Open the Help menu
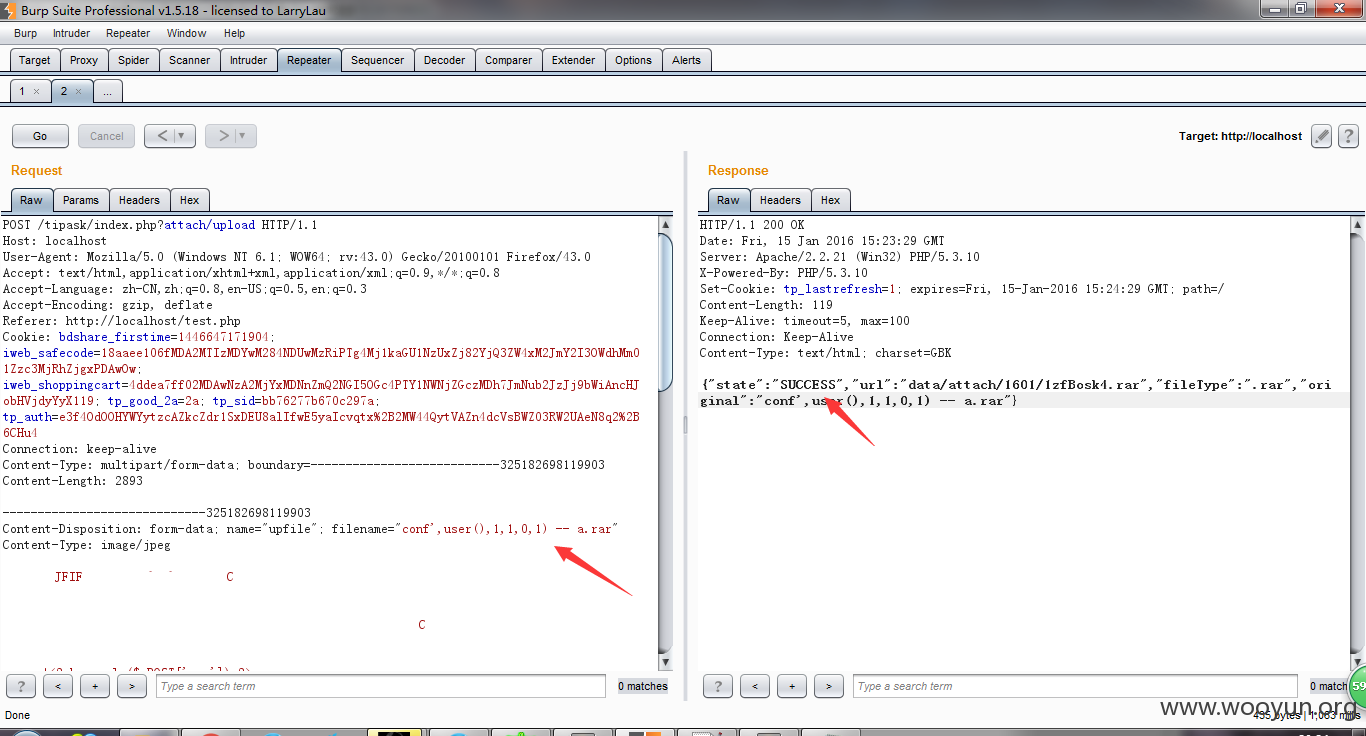This screenshot has width=1366, height=736. point(234,33)
